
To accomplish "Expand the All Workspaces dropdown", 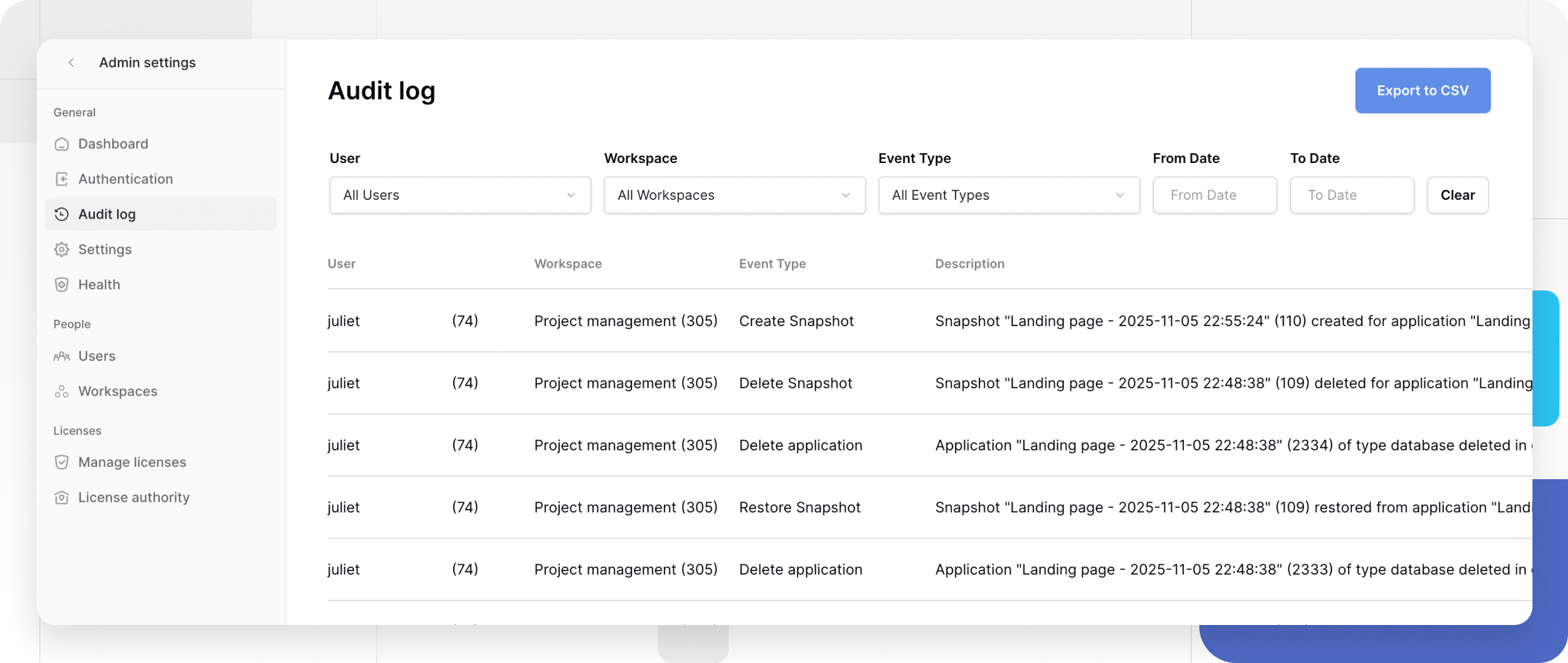I will coord(733,195).
